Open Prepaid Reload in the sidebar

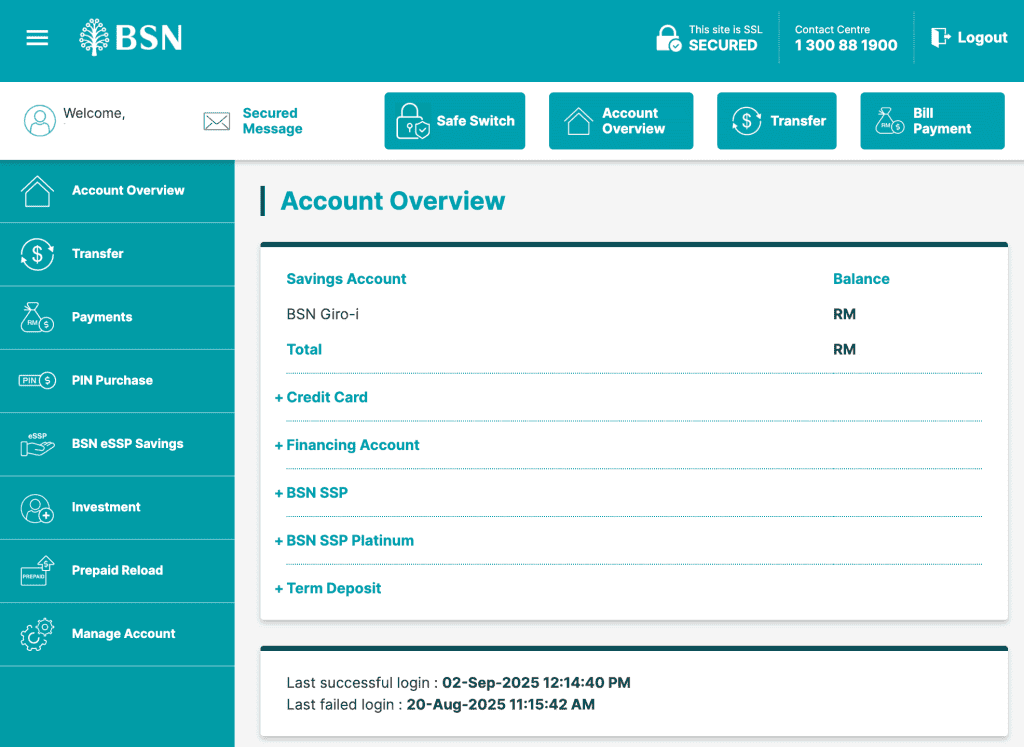pyautogui.click(x=118, y=571)
